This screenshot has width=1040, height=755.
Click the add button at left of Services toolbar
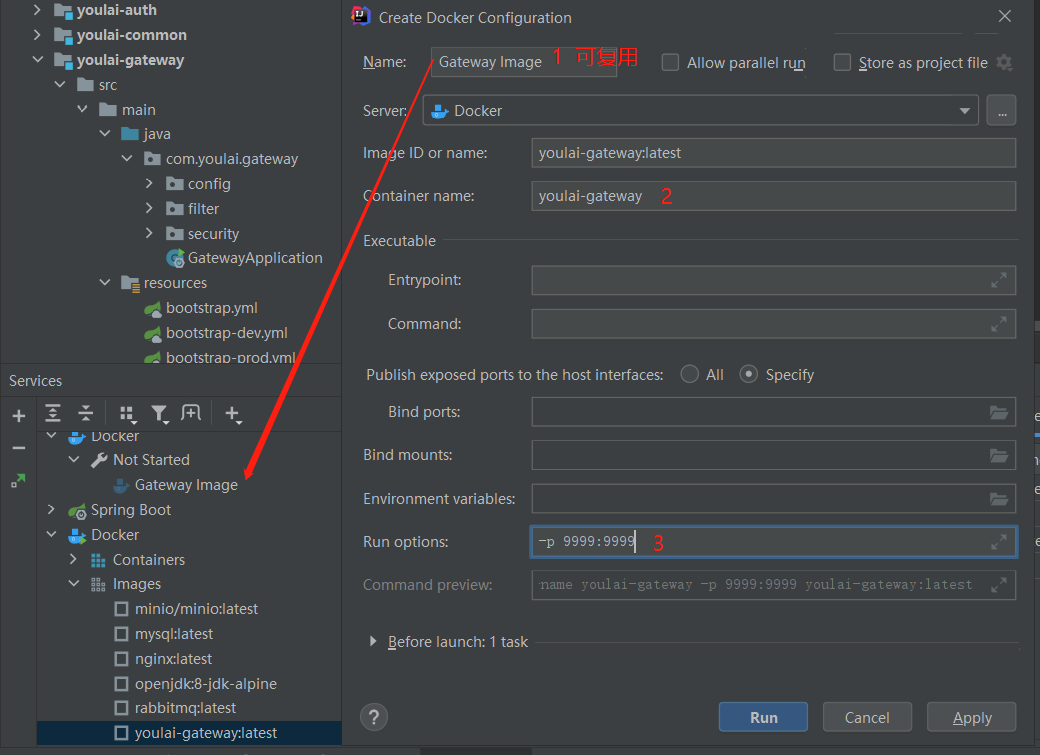[x=19, y=416]
